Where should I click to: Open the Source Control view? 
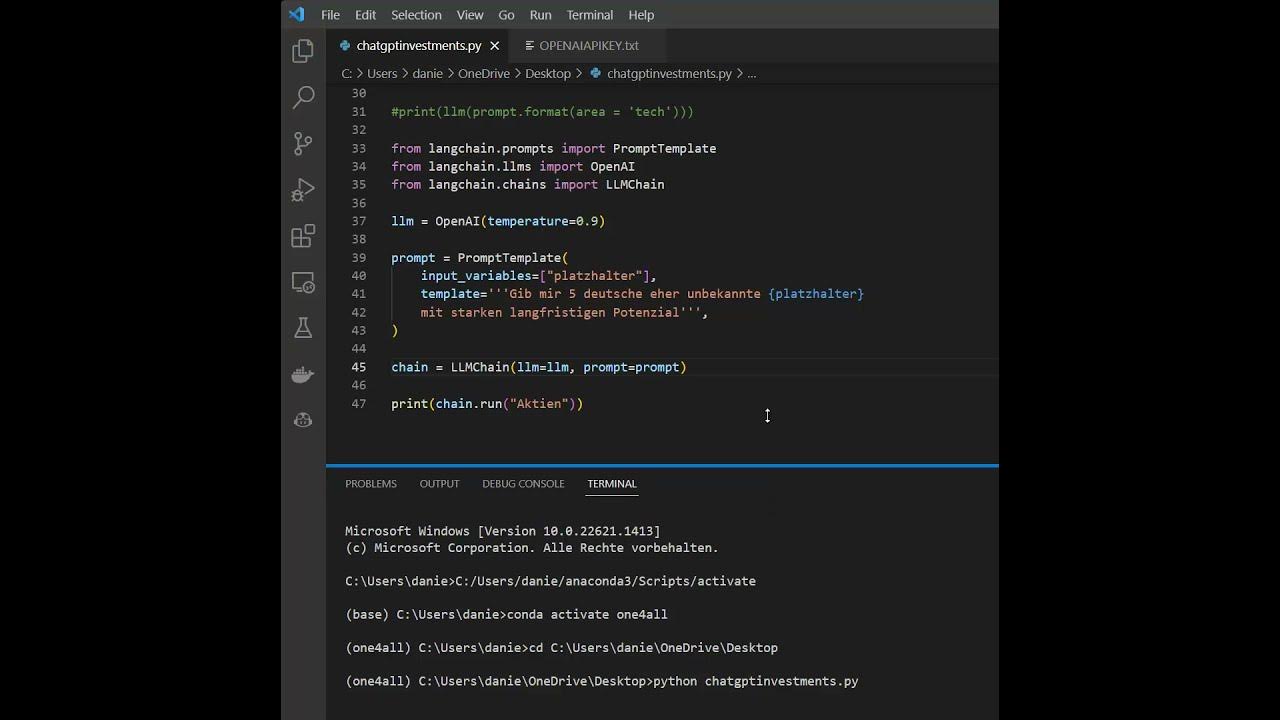303,144
